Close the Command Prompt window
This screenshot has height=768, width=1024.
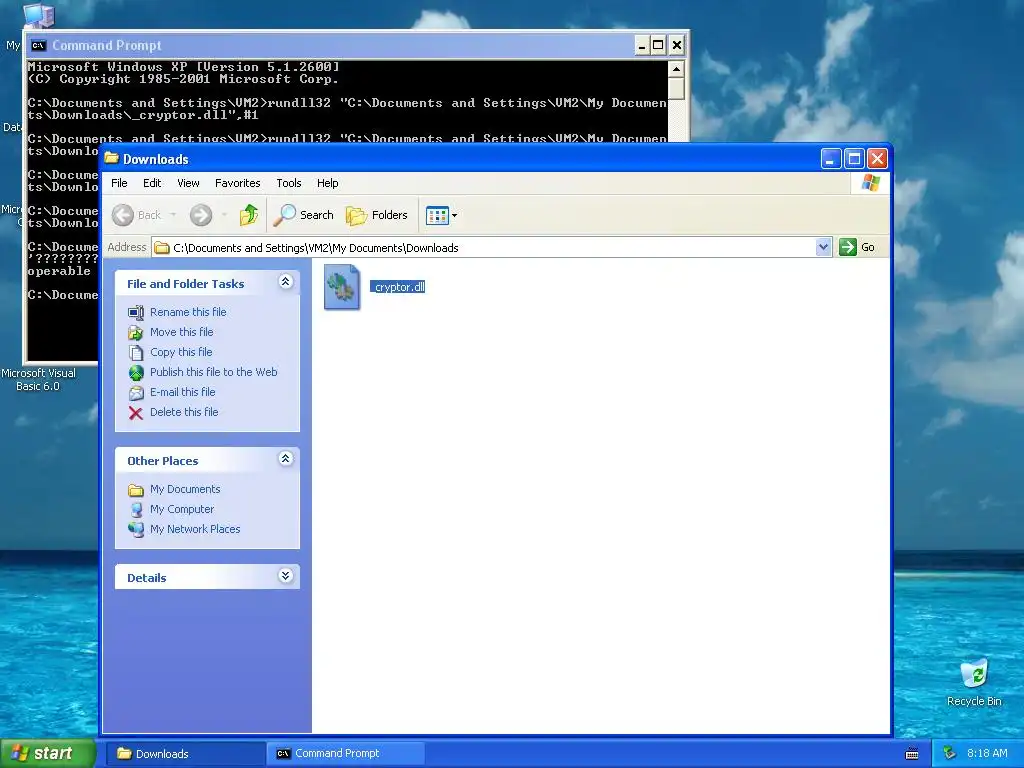click(x=677, y=45)
